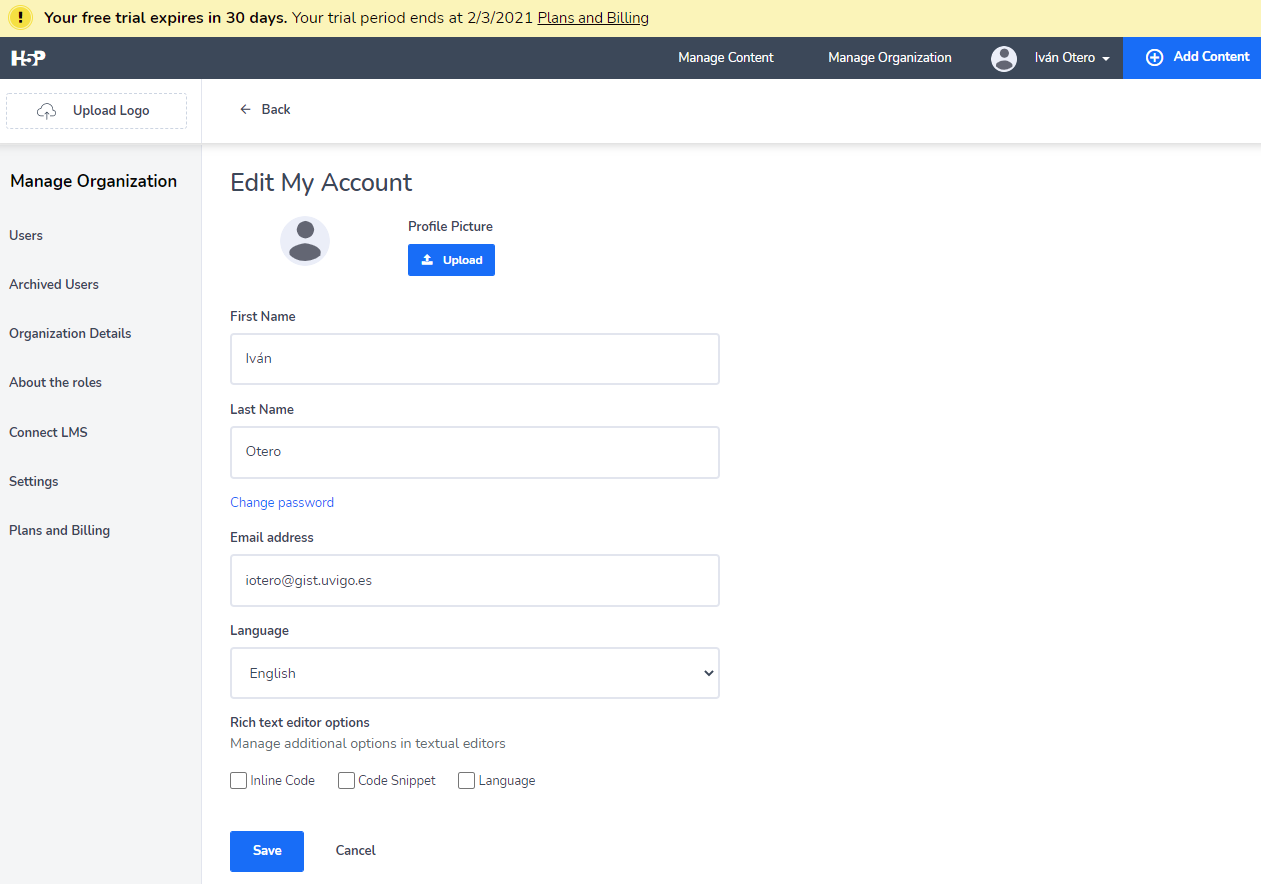Click the cloud upload icon beside Upload Logo

(46, 111)
